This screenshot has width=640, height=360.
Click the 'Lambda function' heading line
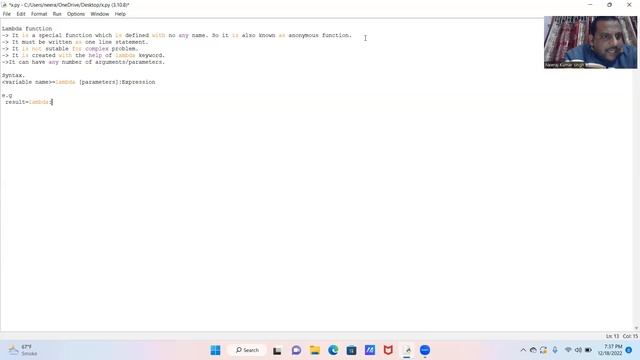(27, 29)
